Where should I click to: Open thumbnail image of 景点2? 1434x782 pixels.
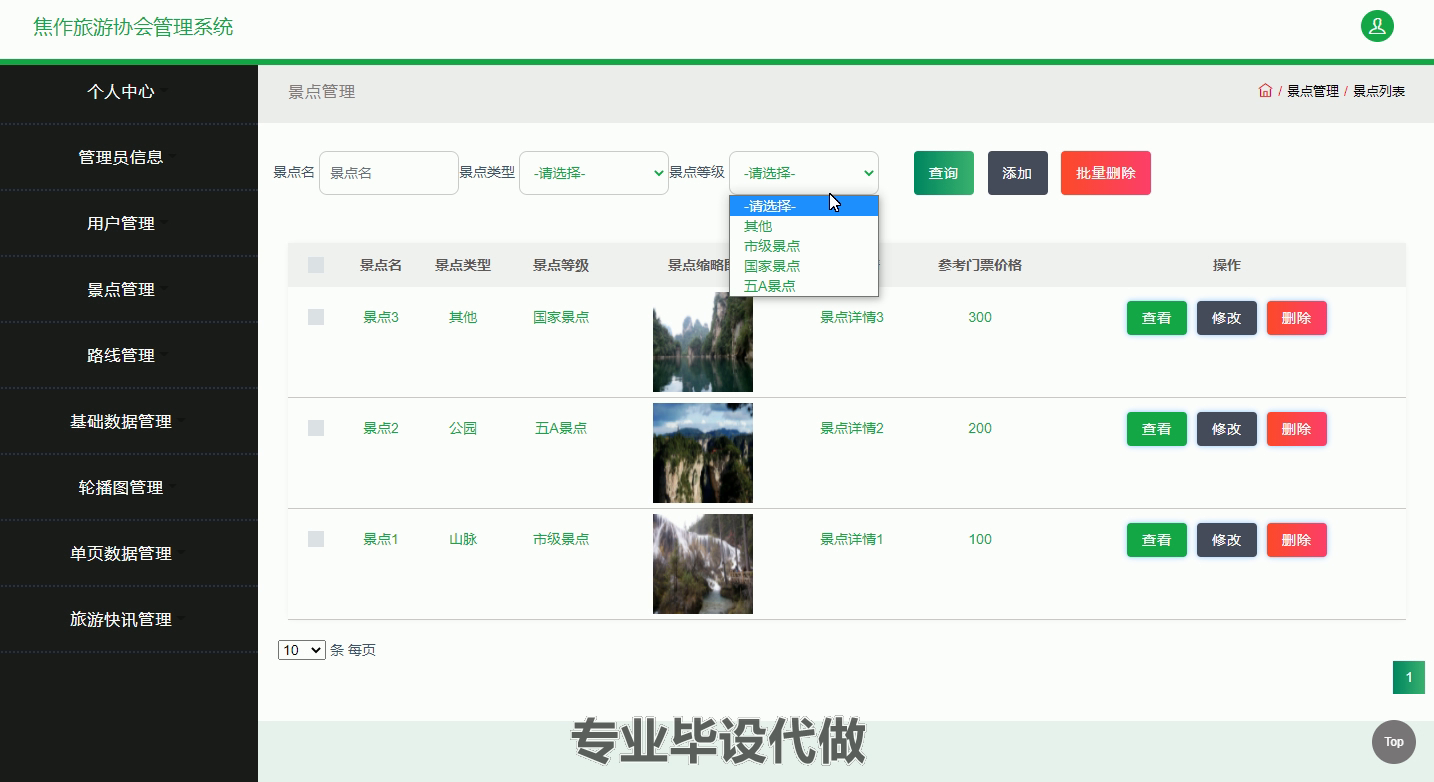click(x=703, y=453)
